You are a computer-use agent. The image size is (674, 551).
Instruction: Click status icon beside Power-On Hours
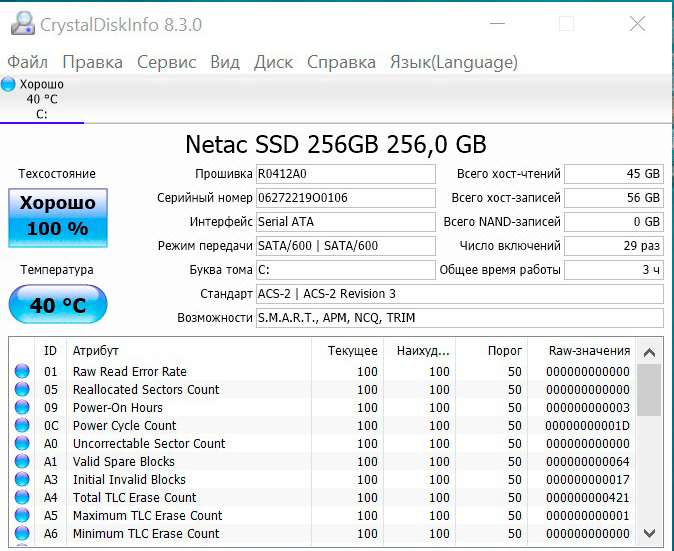pos(22,408)
